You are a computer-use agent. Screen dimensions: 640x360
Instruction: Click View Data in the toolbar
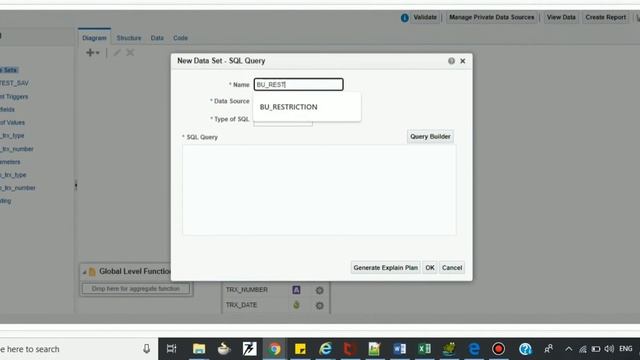click(x=561, y=17)
